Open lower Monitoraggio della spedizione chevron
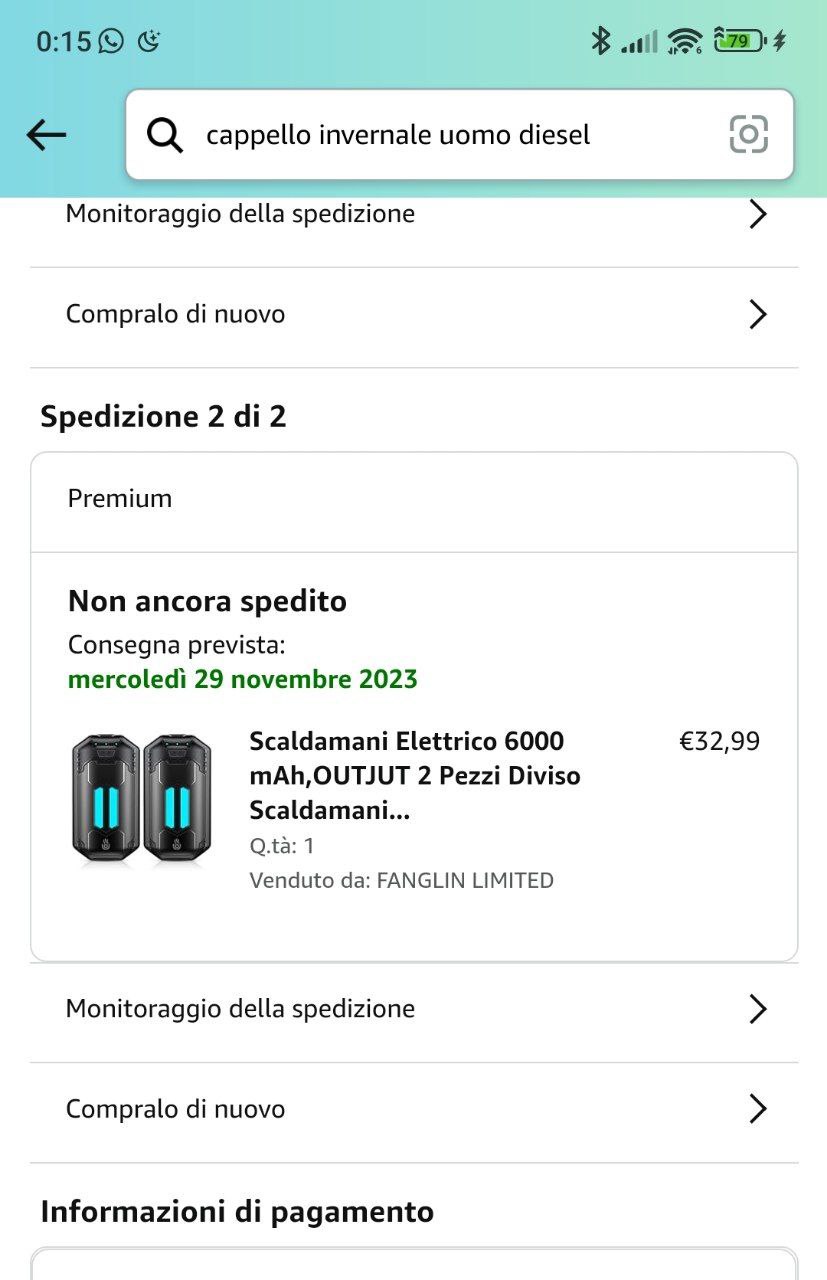Viewport: 827px width, 1280px height. click(757, 1009)
